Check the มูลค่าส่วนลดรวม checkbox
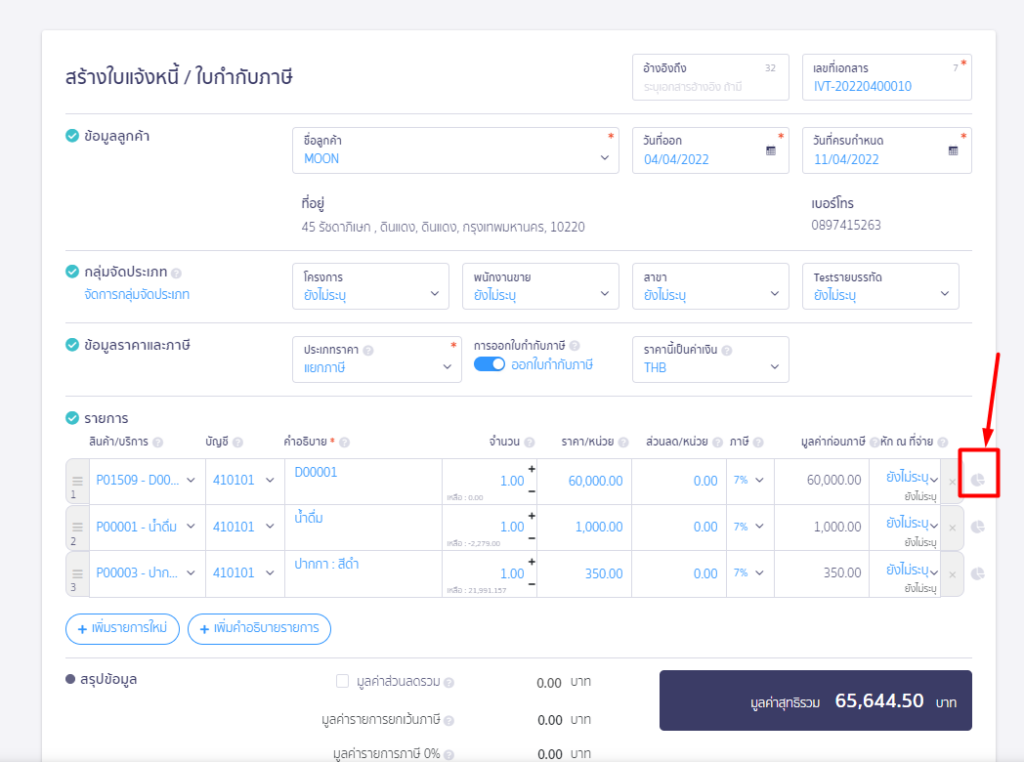Screen dimensions: 1024x762 pos(343,682)
